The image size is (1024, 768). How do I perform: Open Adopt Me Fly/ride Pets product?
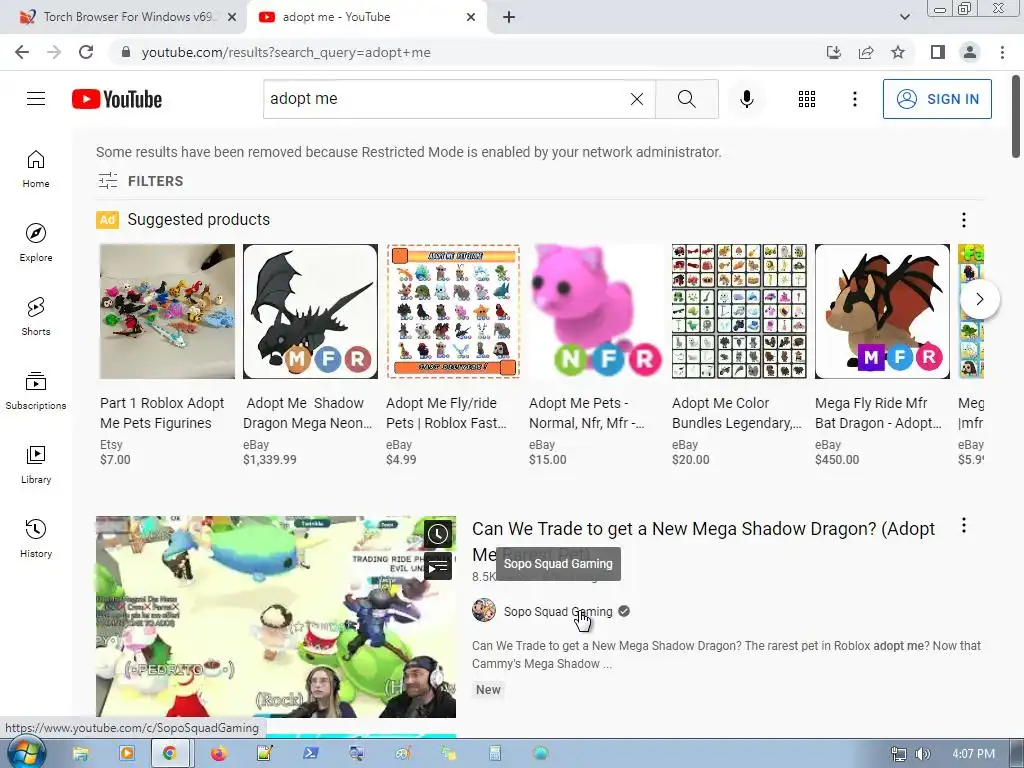tap(453, 312)
